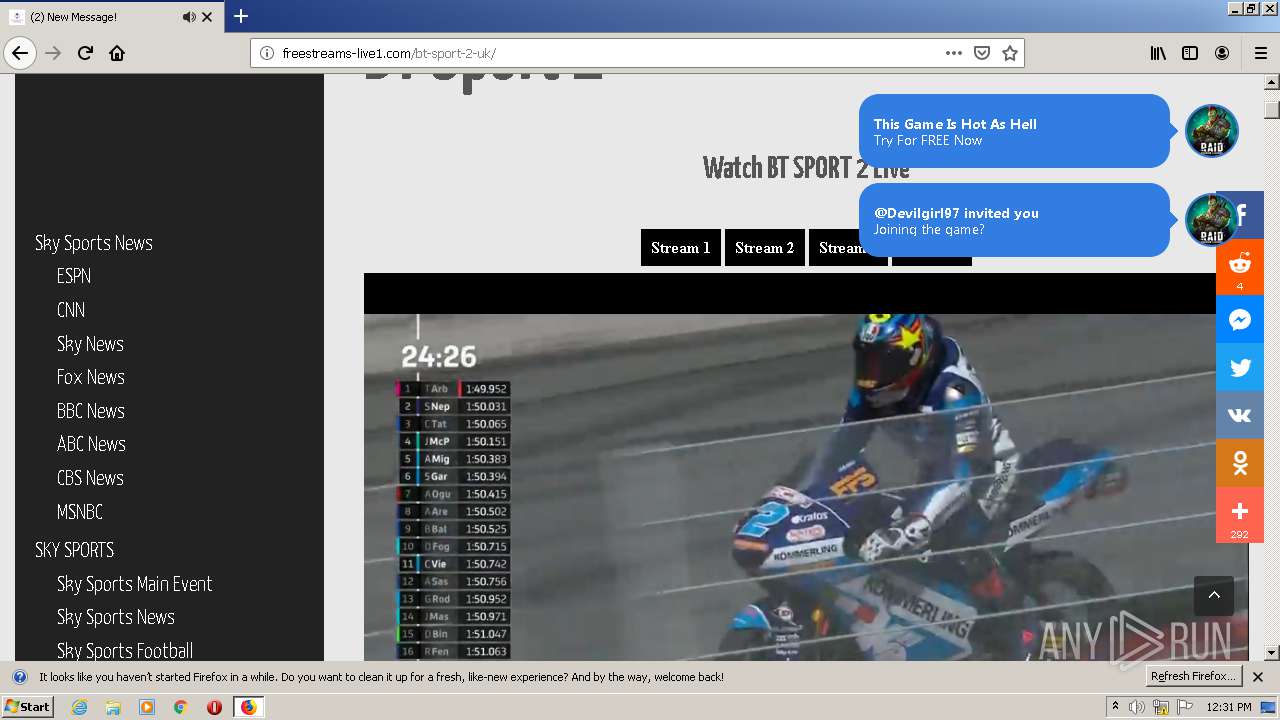Viewport: 1280px width, 720px height.
Task: Toggle the sidebar view icon
Action: [1190, 53]
